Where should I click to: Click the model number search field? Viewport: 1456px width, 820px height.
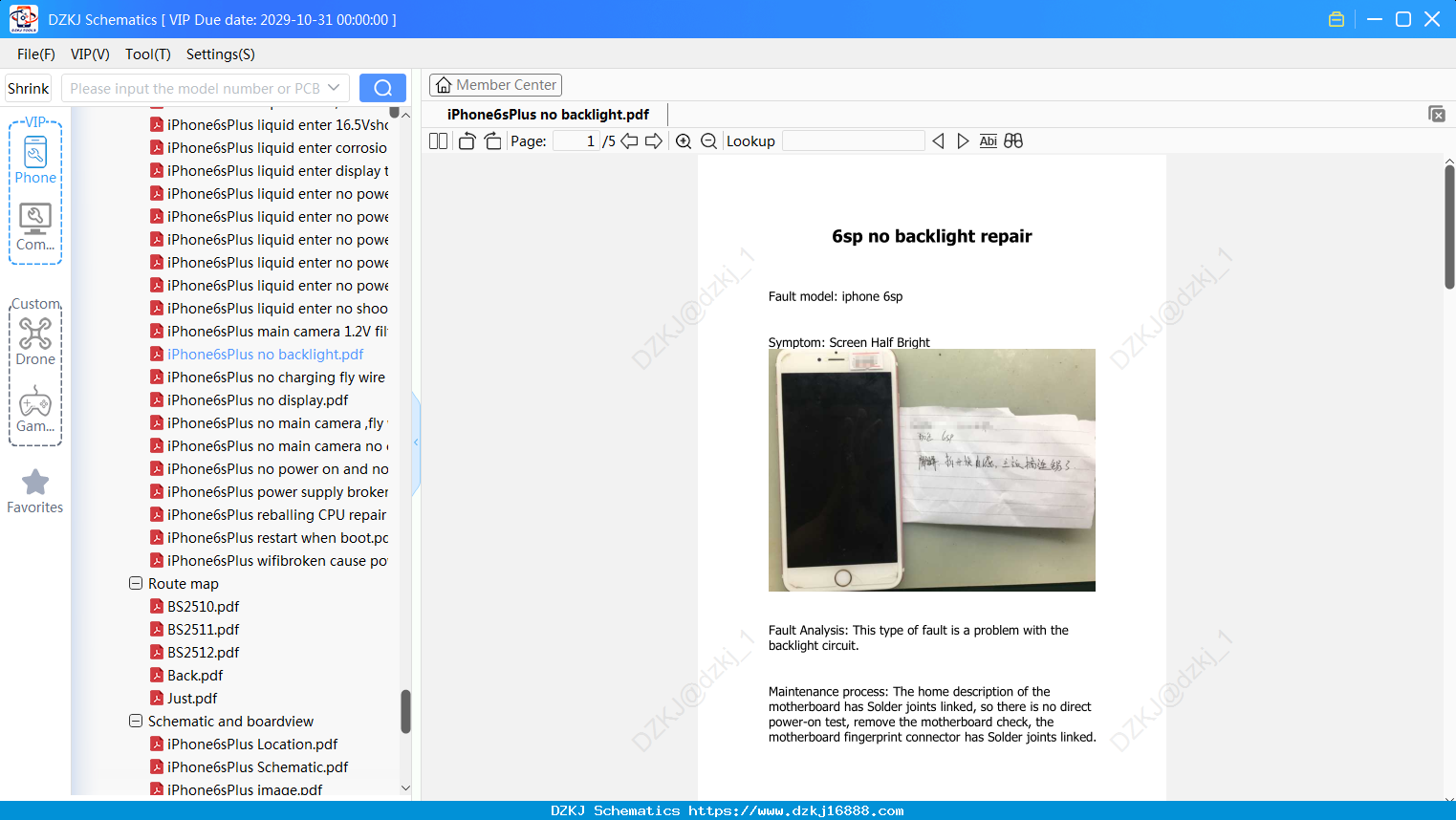(194, 88)
